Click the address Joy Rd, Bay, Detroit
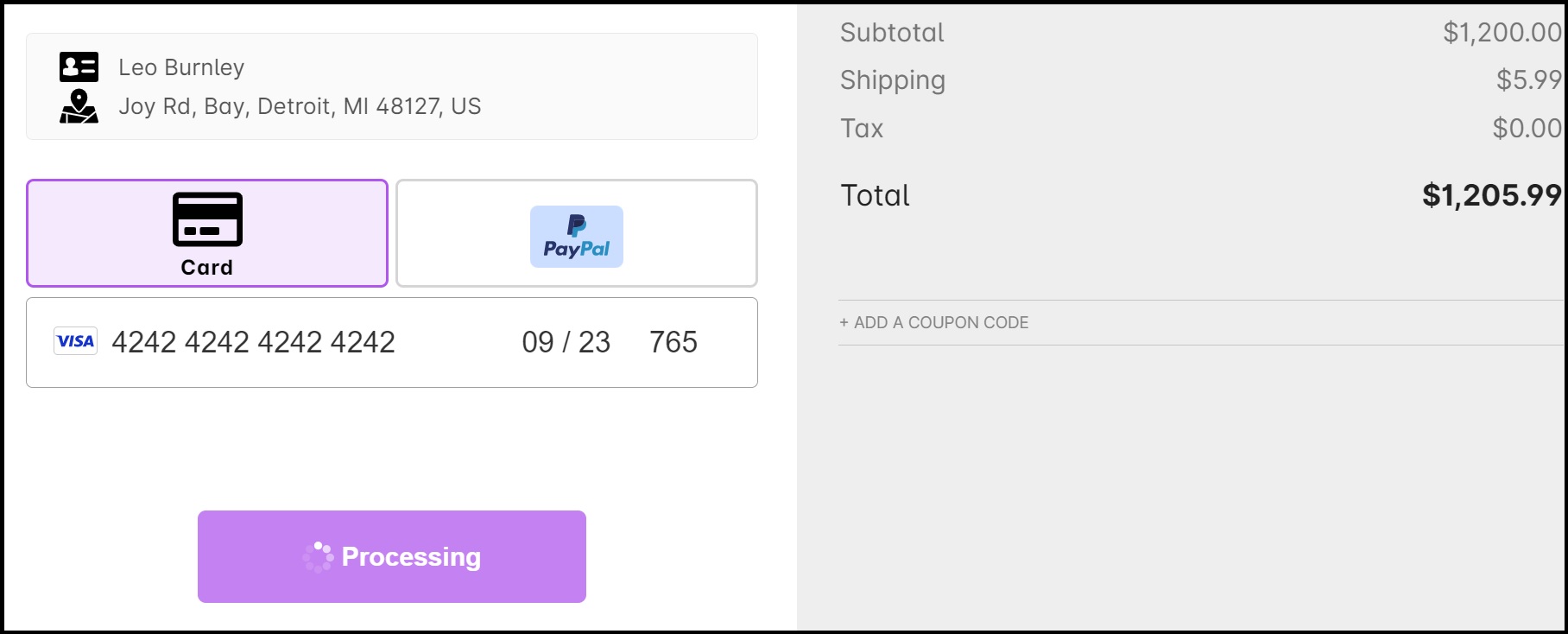Screen dimensions: 1568x634 [x=300, y=106]
